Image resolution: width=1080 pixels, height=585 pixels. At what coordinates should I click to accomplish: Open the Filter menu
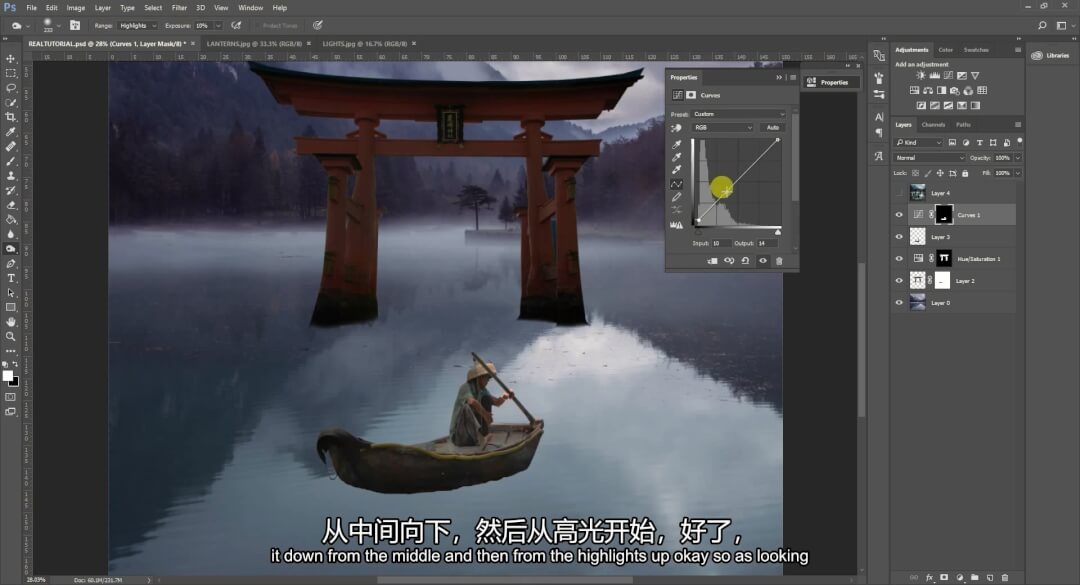point(179,8)
